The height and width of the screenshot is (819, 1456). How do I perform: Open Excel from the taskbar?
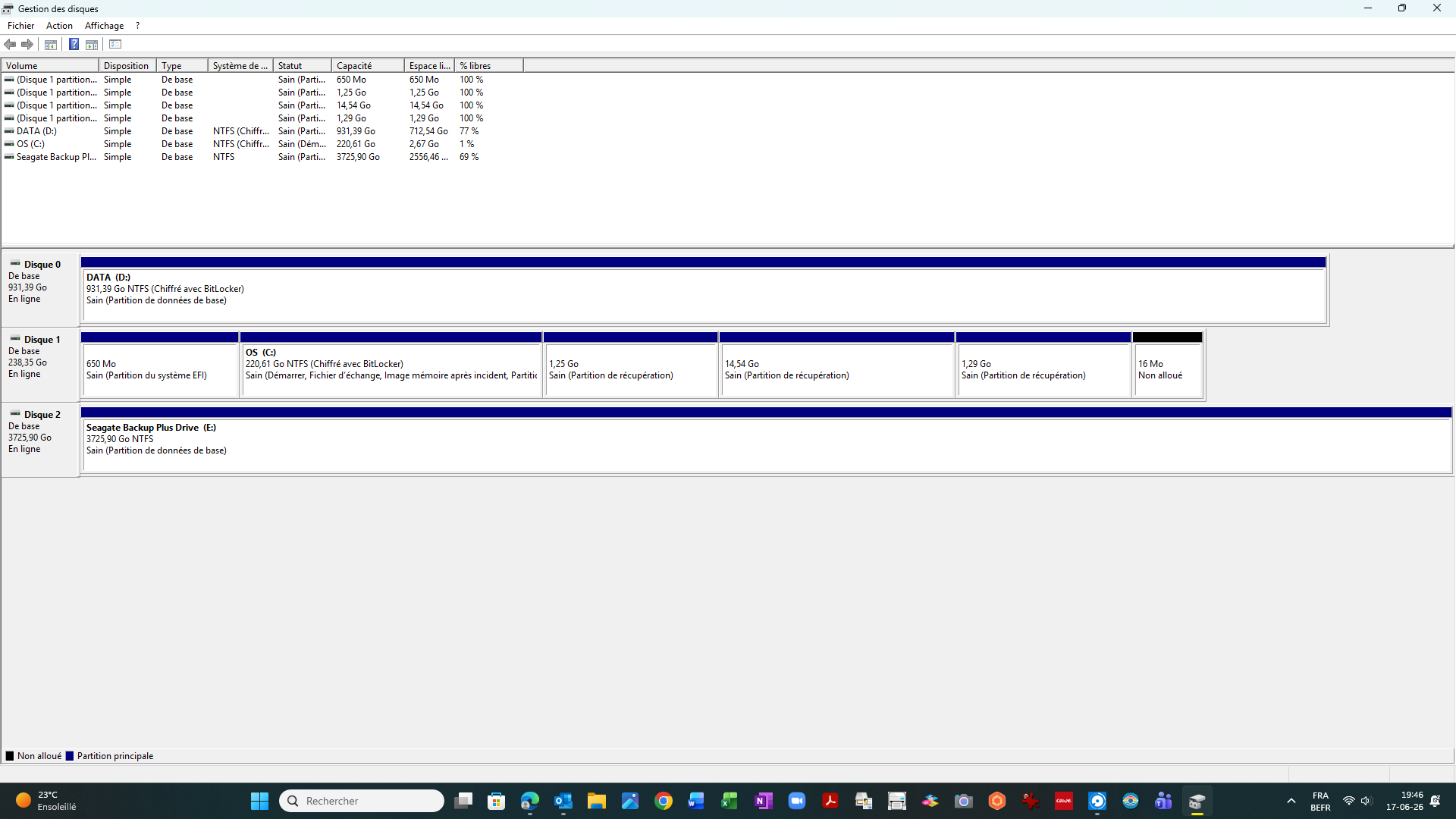tap(730, 801)
